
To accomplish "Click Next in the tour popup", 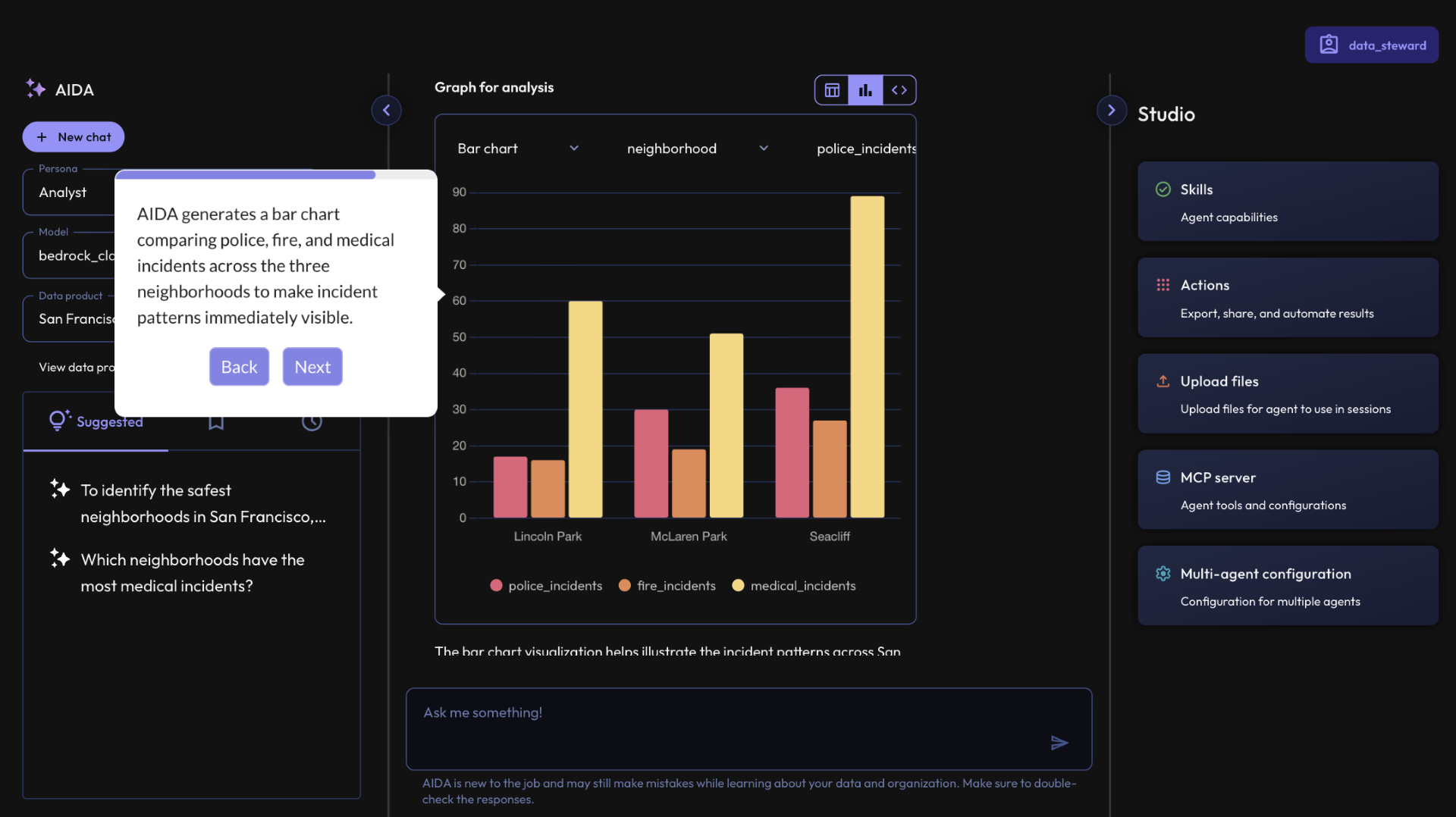I will [x=312, y=367].
